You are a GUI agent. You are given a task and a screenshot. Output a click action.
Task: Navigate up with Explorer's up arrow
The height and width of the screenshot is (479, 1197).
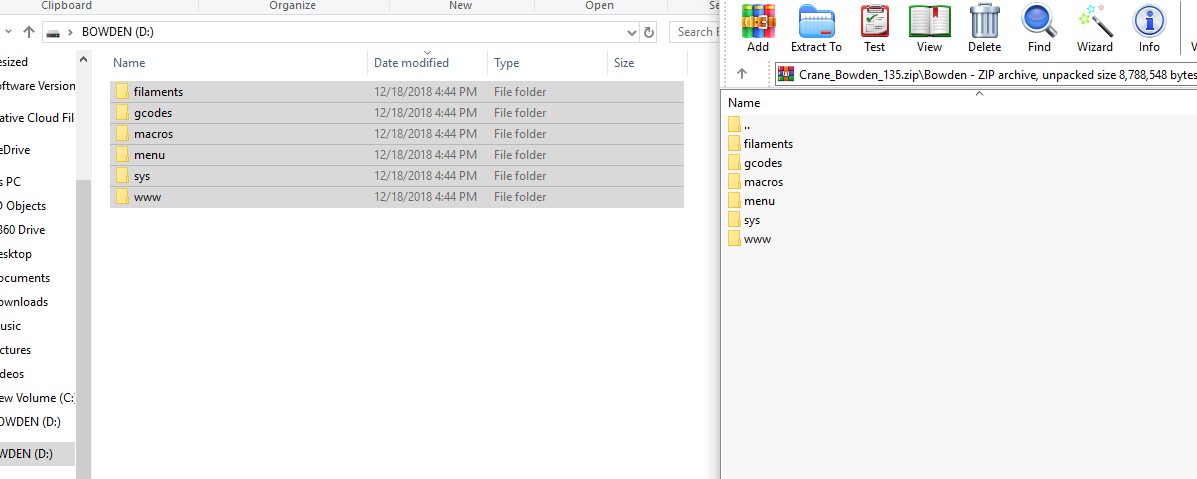pyautogui.click(x=29, y=32)
